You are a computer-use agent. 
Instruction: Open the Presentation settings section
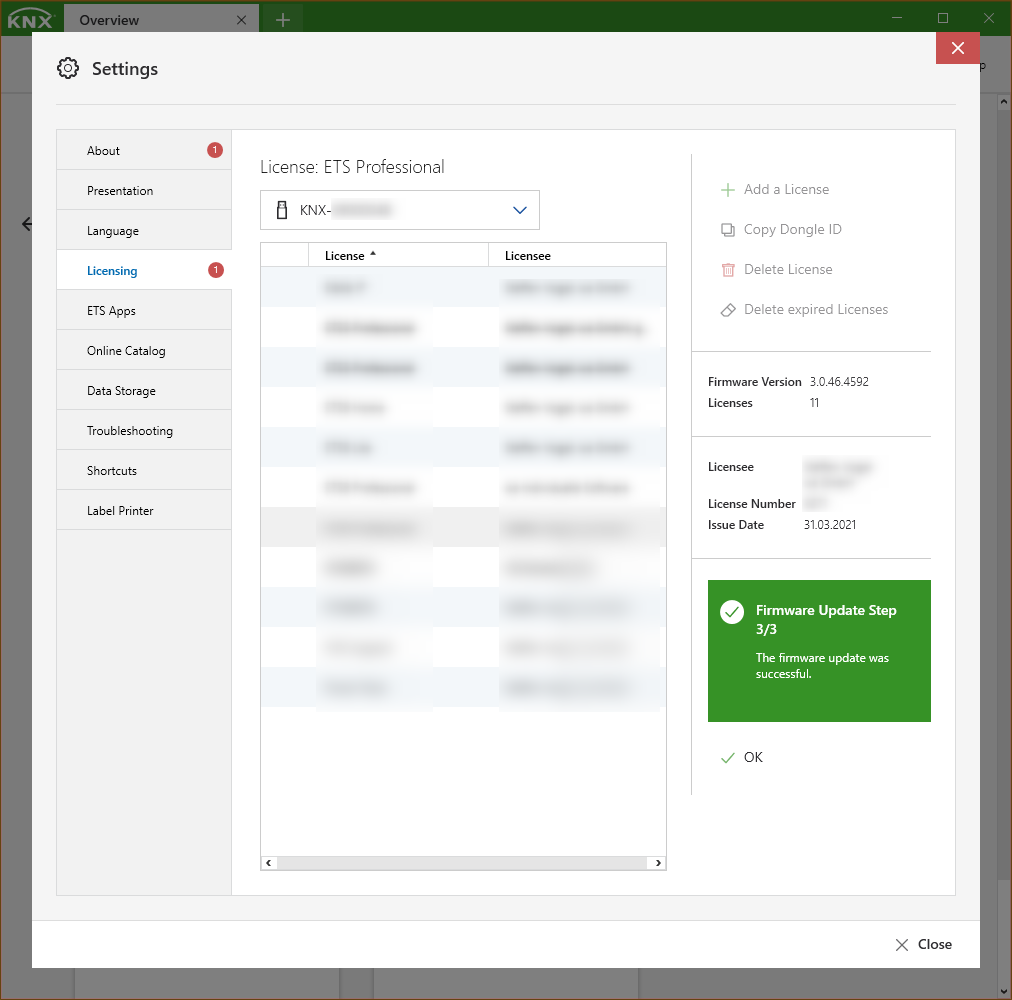[x=144, y=190]
